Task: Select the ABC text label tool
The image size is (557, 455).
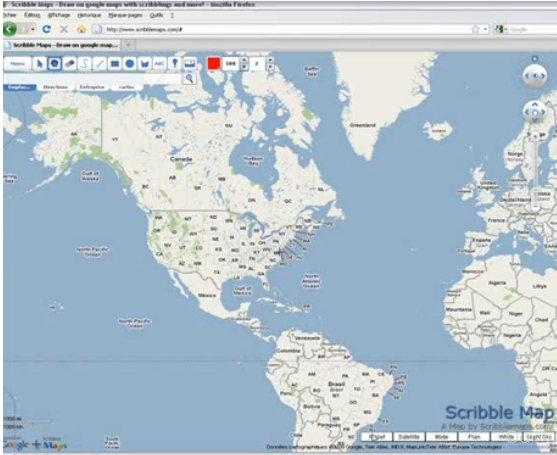Action: (159, 64)
